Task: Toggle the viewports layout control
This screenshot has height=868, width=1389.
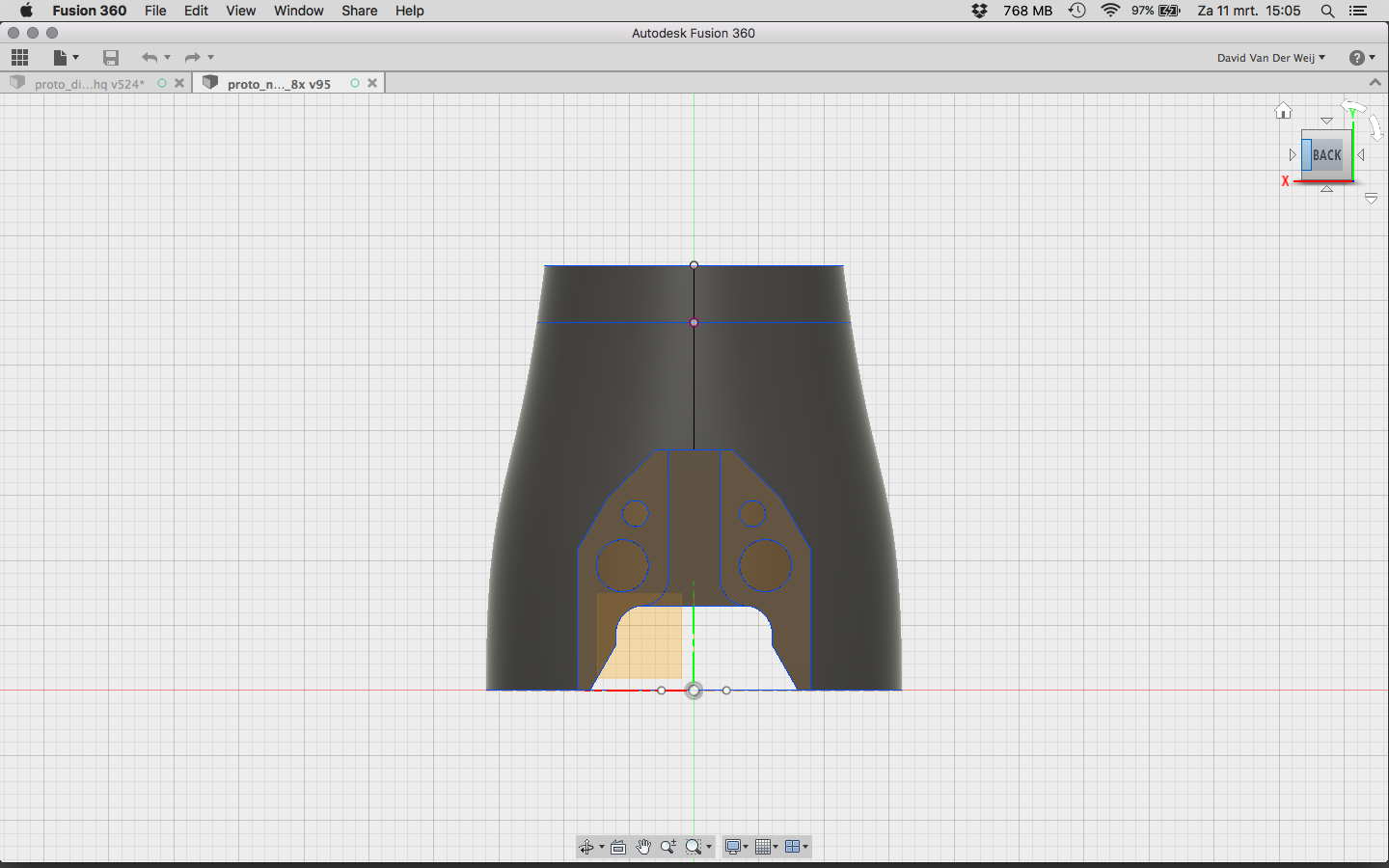Action: click(794, 847)
